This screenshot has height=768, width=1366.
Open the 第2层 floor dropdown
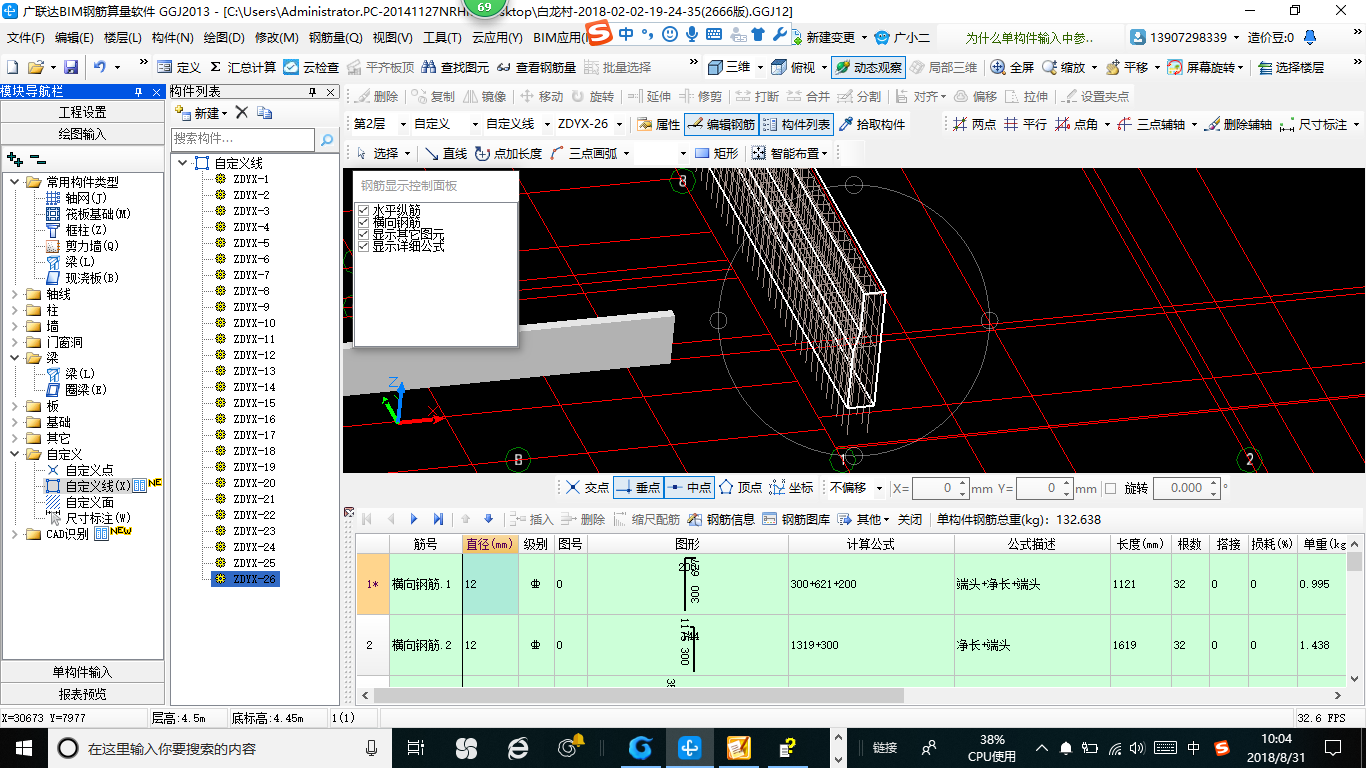coord(403,125)
